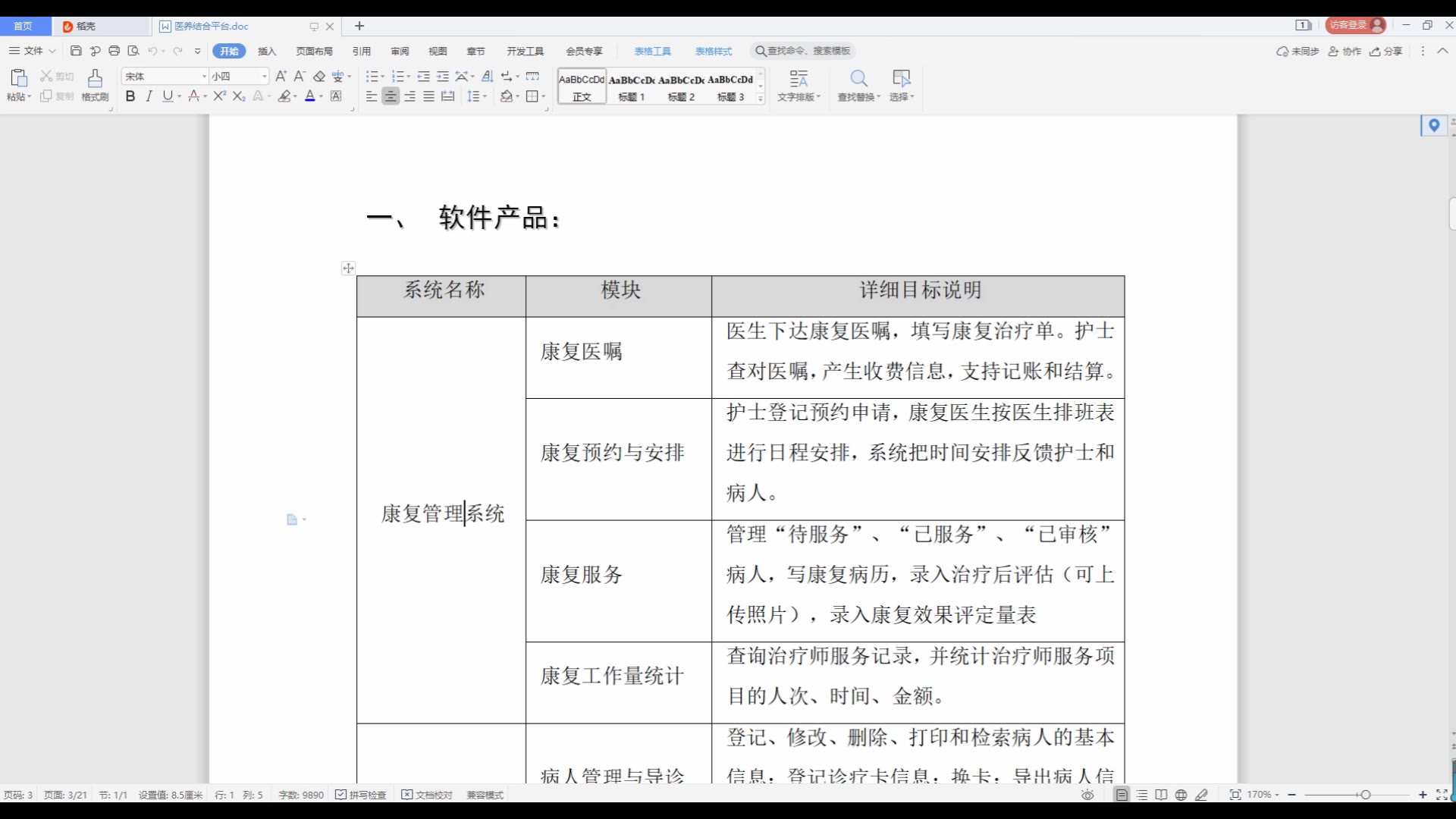Click the Distributed alignment icon
The width and height of the screenshot is (1456, 819).
[448, 96]
